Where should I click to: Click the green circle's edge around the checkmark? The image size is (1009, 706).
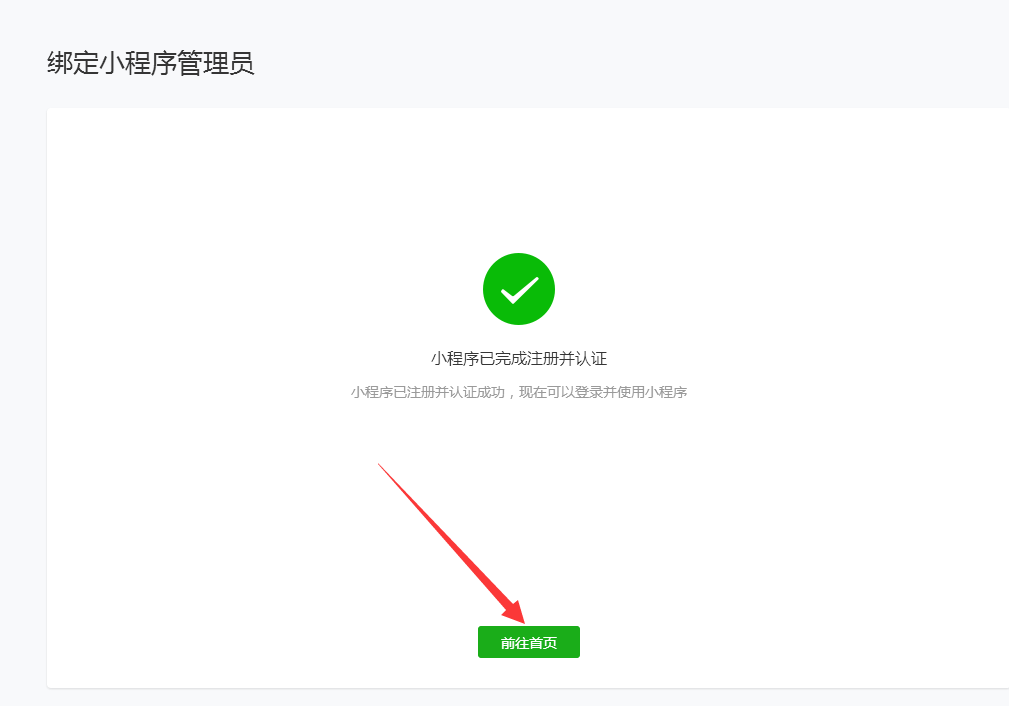[519, 256]
